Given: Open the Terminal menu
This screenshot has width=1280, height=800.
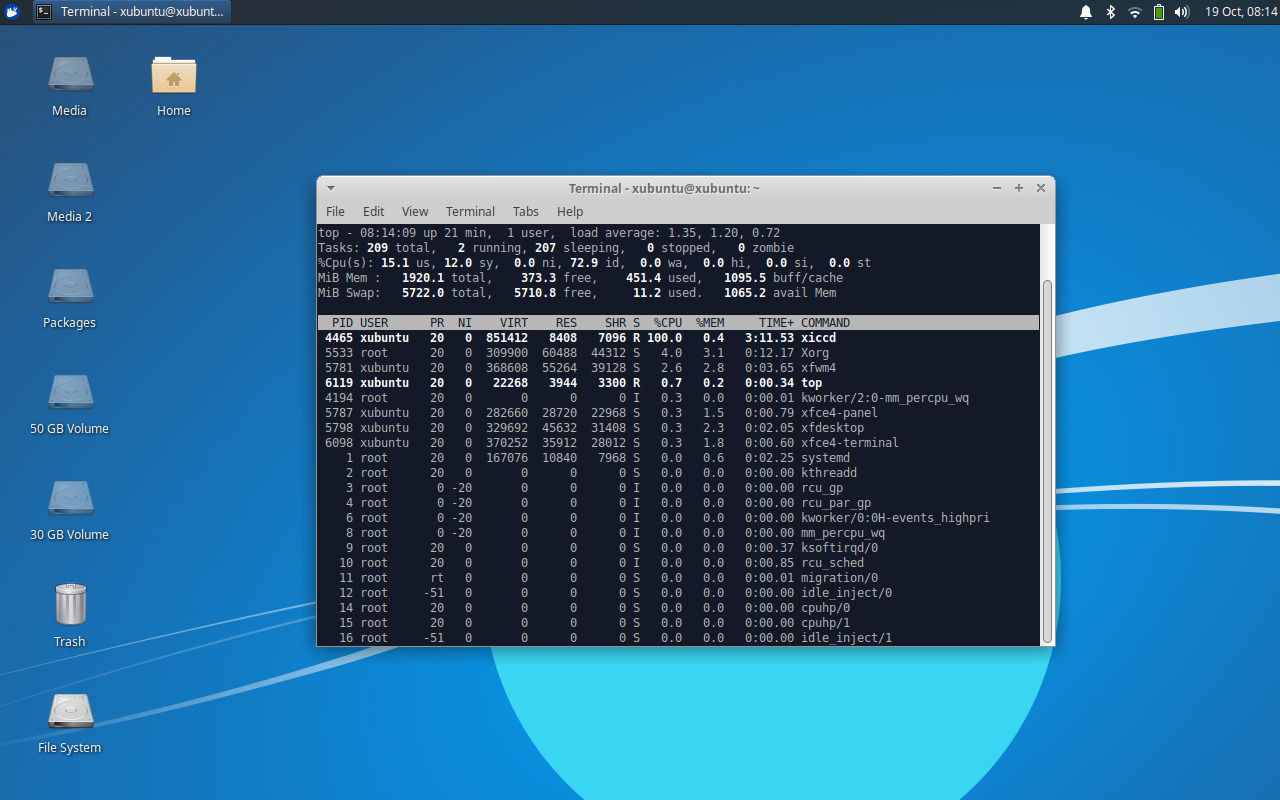Looking at the screenshot, I should click(470, 211).
